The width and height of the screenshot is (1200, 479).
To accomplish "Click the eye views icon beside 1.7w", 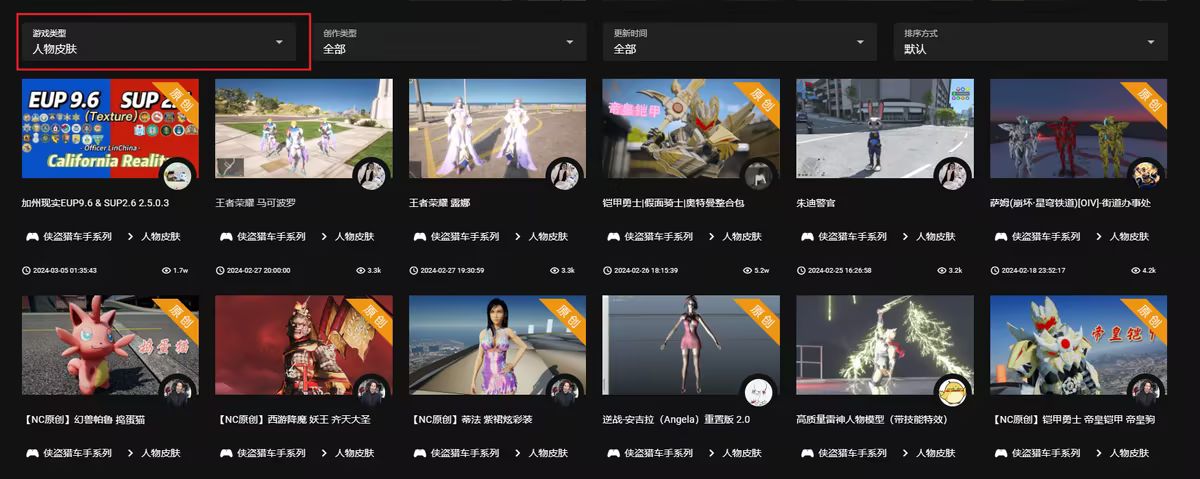I will coord(166,271).
